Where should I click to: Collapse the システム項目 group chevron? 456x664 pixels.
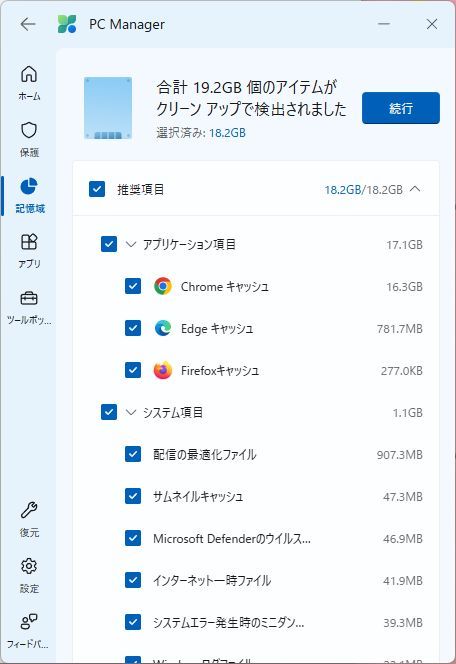click(131, 412)
